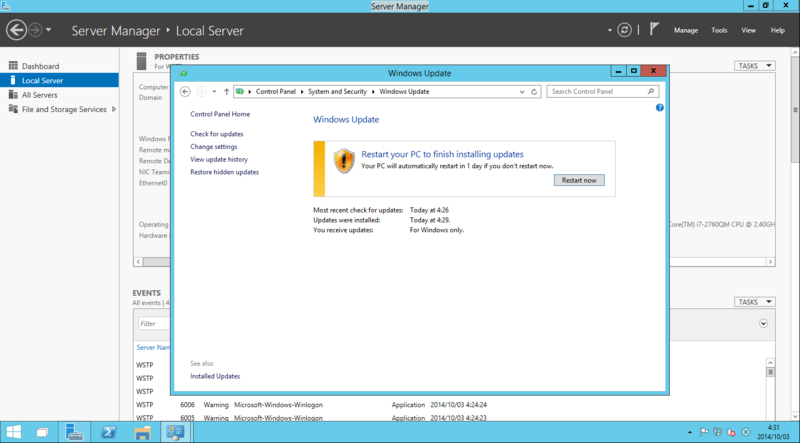This screenshot has width=800, height=443.
Task: Expand File and Storage Services arrow
Action: pyautogui.click(x=113, y=109)
